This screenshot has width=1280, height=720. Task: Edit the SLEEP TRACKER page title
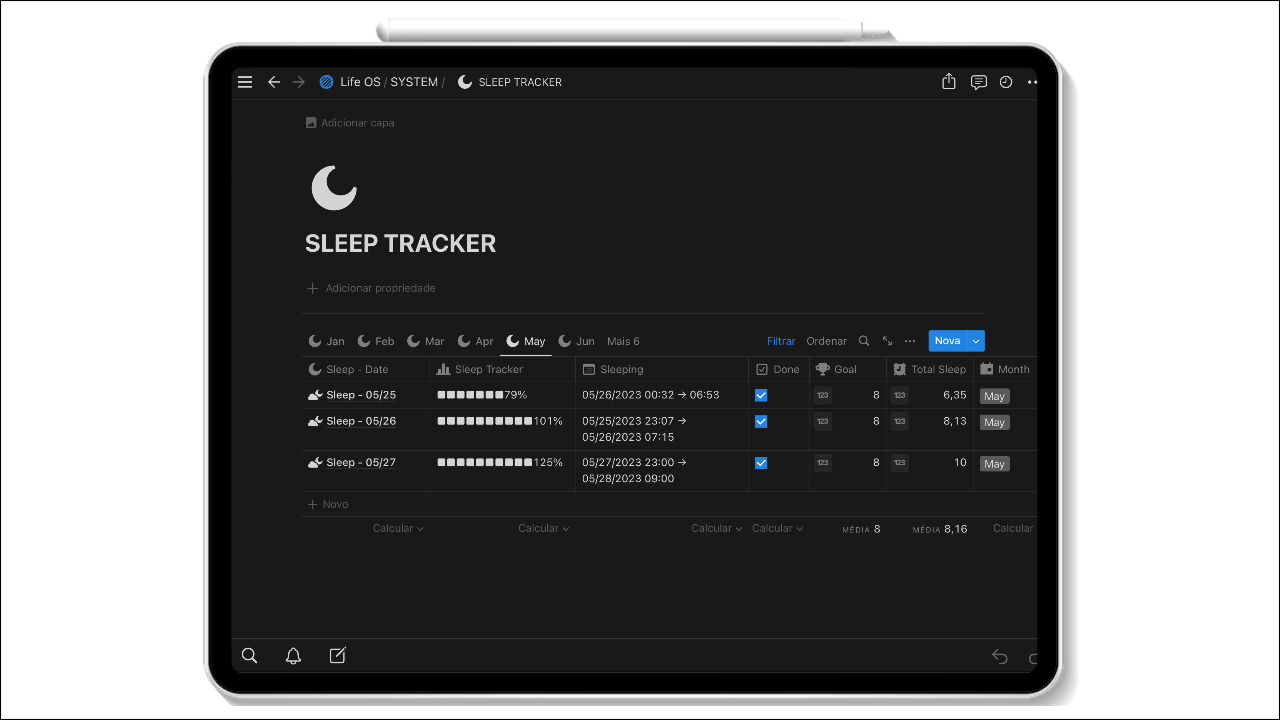400,243
